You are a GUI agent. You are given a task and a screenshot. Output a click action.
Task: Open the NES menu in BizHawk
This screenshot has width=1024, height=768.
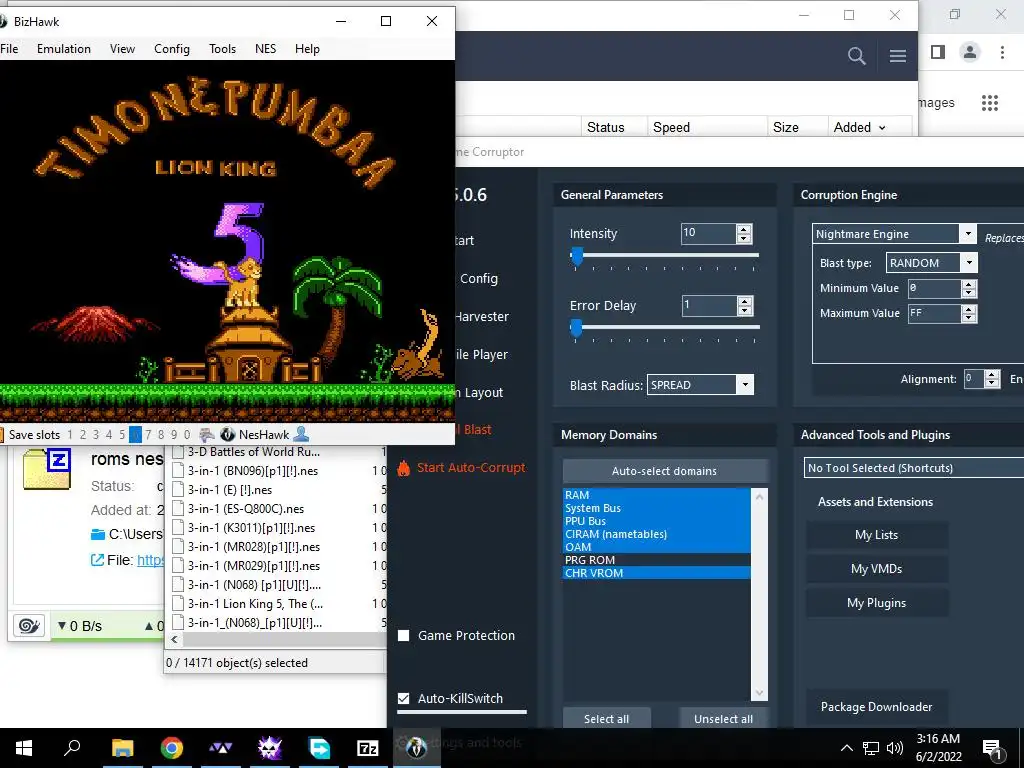pos(265,49)
